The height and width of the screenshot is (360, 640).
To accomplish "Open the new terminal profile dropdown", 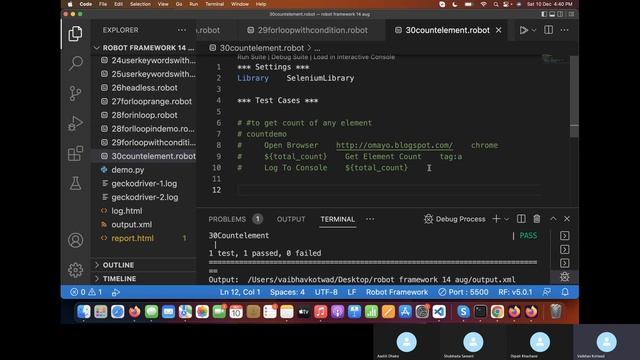I will [507, 219].
